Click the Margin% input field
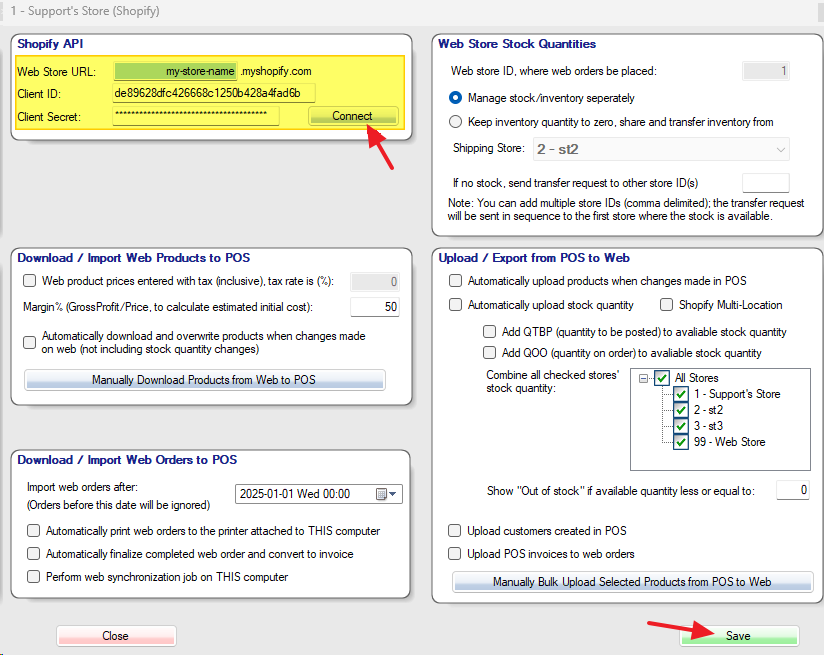Screen dimensions: 824x655 375,307
